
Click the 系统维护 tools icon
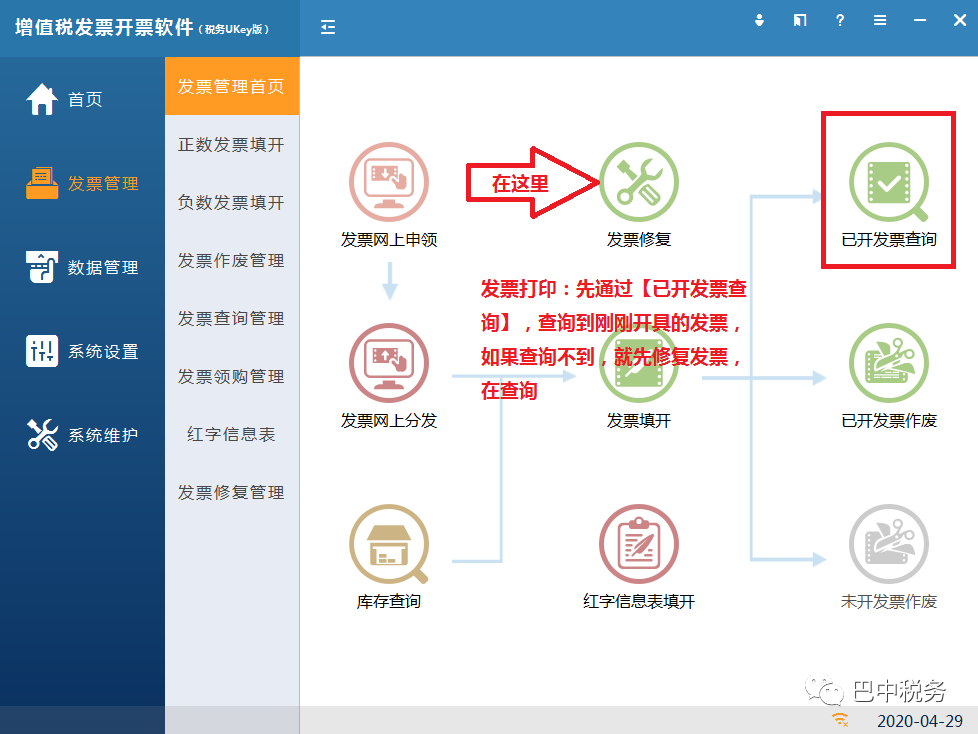click(x=42, y=435)
